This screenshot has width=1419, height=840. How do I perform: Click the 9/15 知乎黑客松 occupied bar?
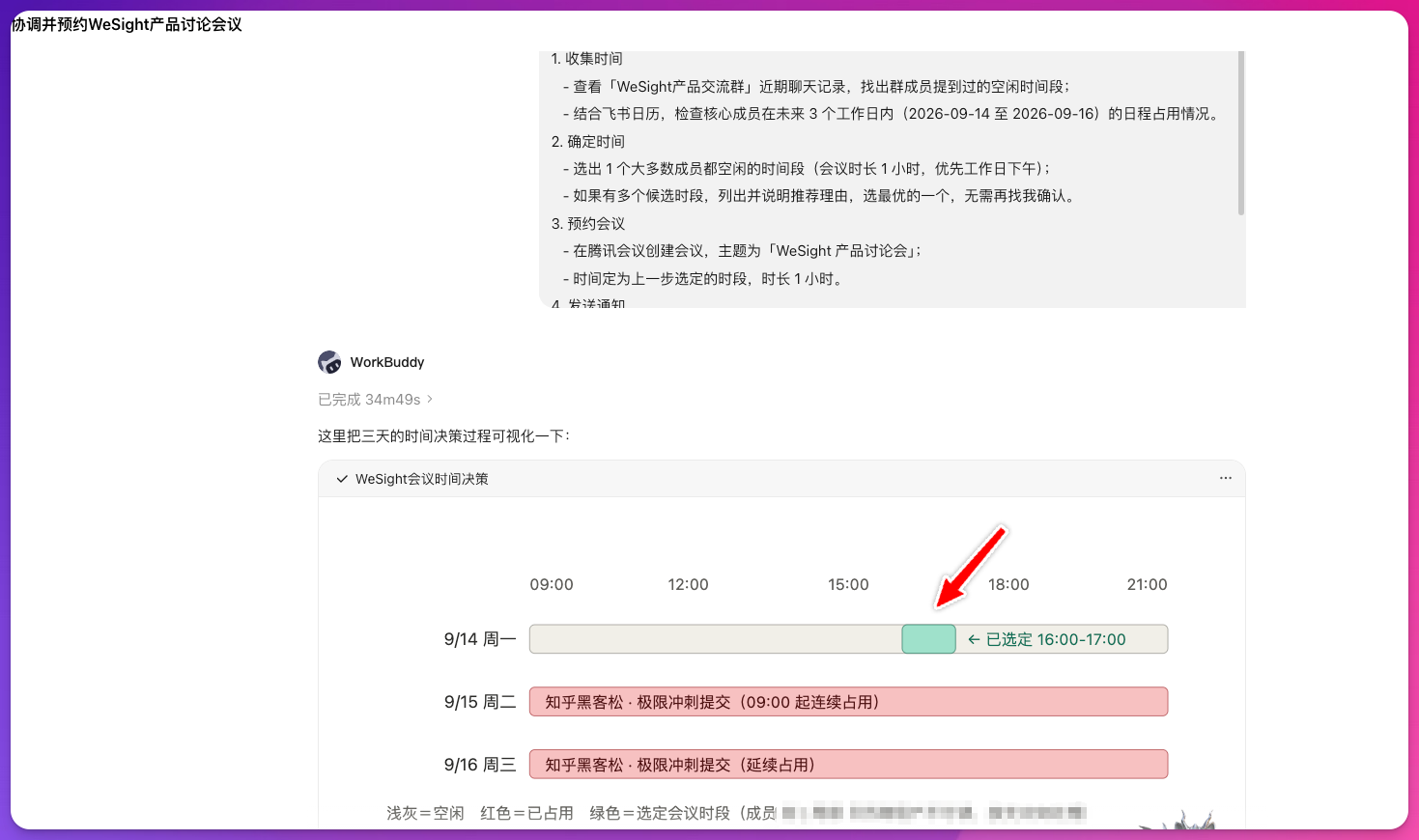point(848,702)
